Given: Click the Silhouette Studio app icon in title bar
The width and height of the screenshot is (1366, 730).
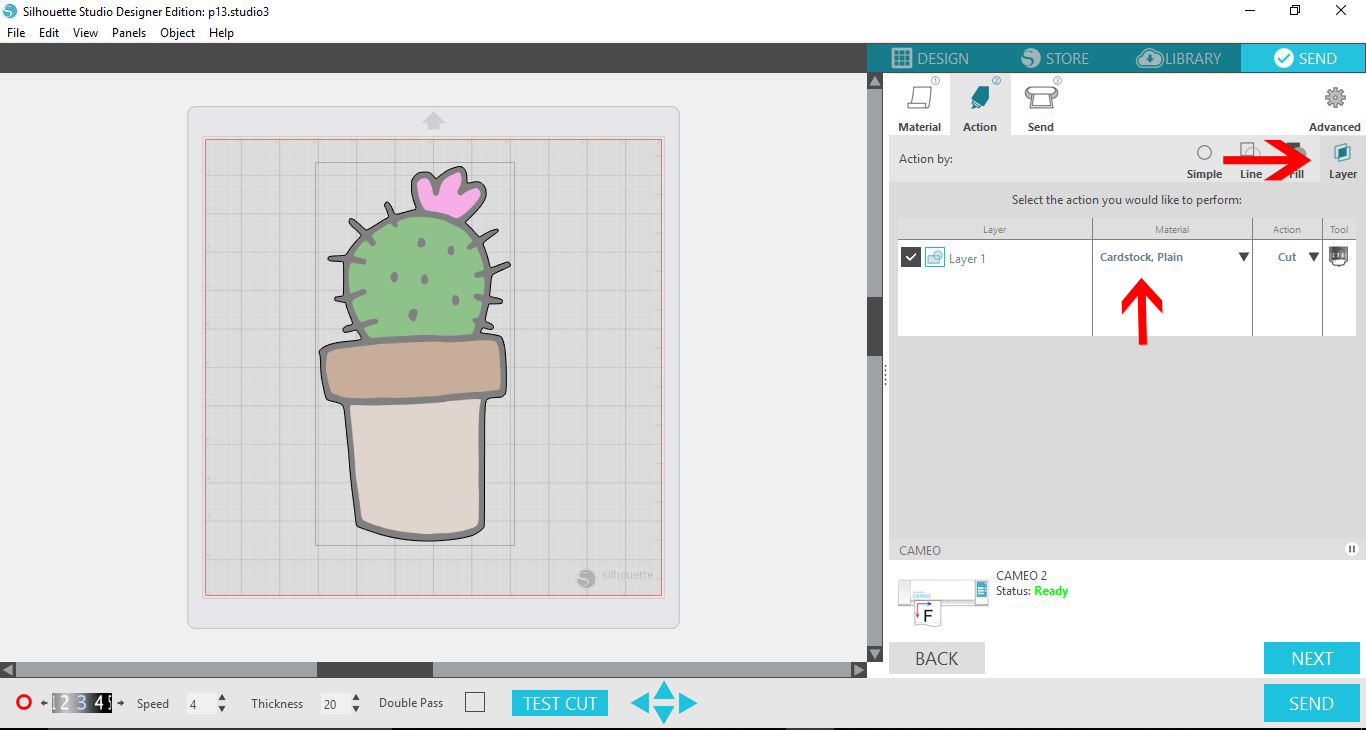Looking at the screenshot, I should [x=10, y=11].
